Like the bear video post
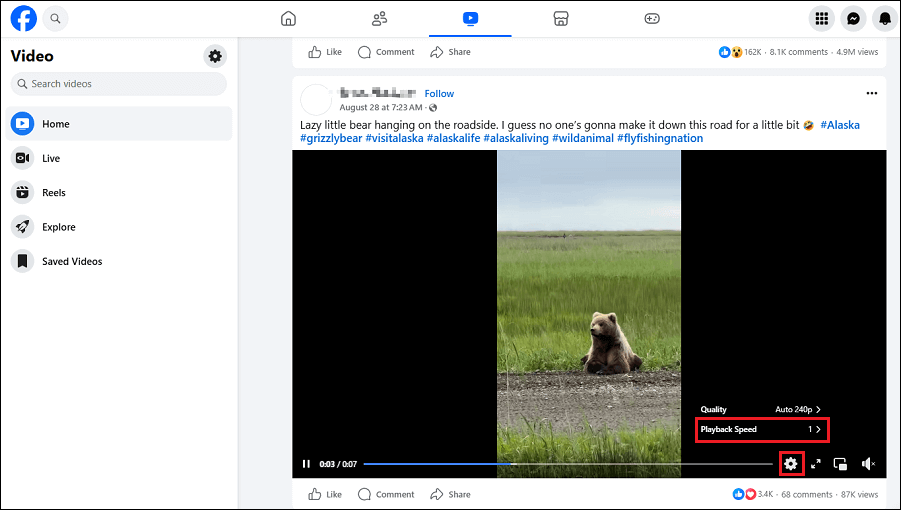 pyautogui.click(x=325, y=494)
